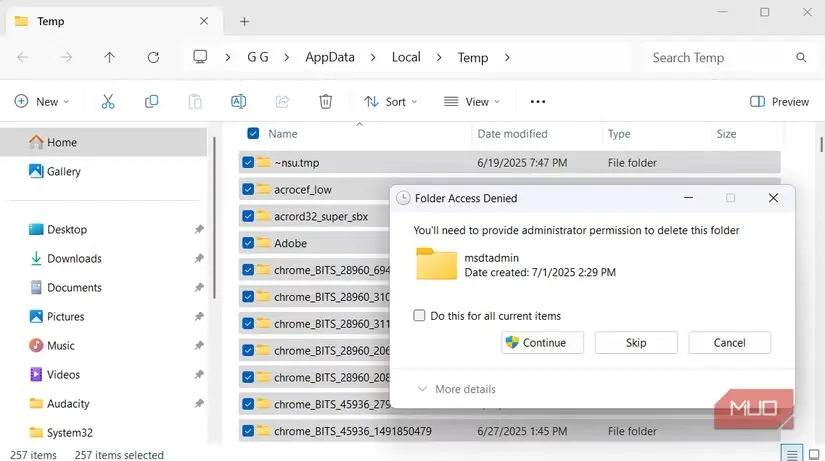The width and height of the screenshot is (825, 461).
Task: Expand chevron after Temp breadcrumb
Action: point(507,57)
